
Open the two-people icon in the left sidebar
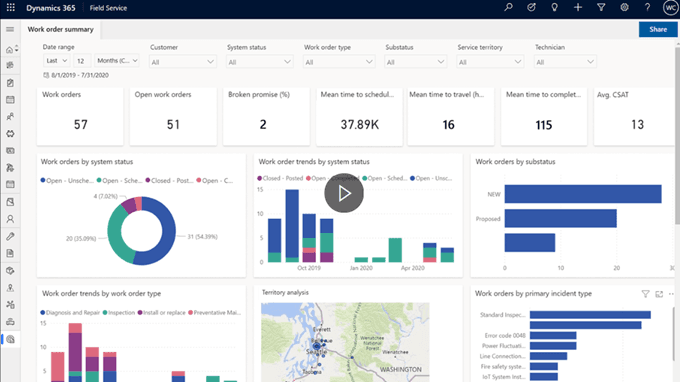pyautogui.click(x=10, y=117)
